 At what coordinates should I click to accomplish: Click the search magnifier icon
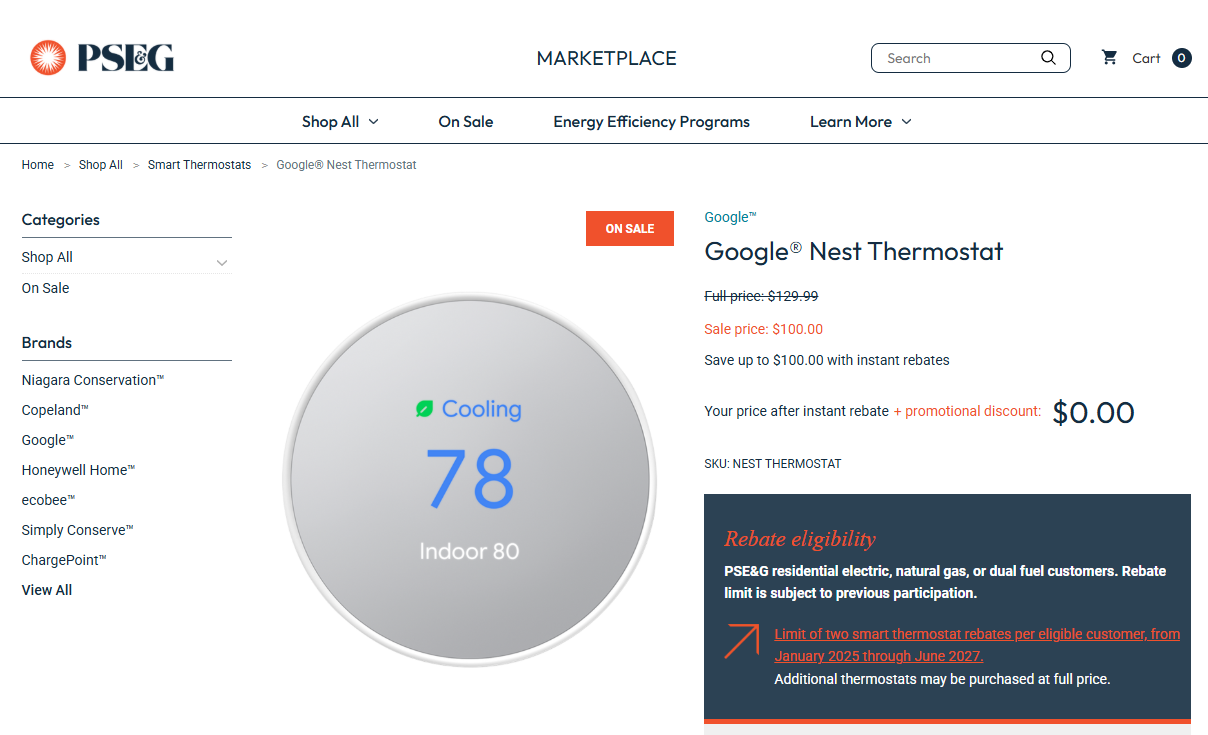[x=1048, y=58]
